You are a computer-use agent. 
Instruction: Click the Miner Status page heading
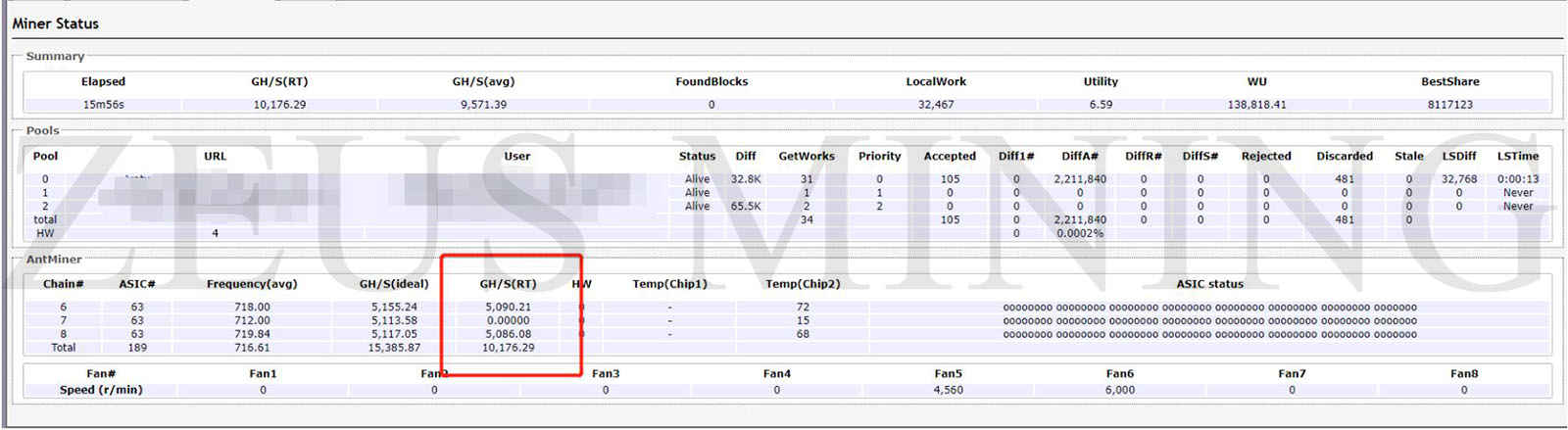click(x=56, y=23)
